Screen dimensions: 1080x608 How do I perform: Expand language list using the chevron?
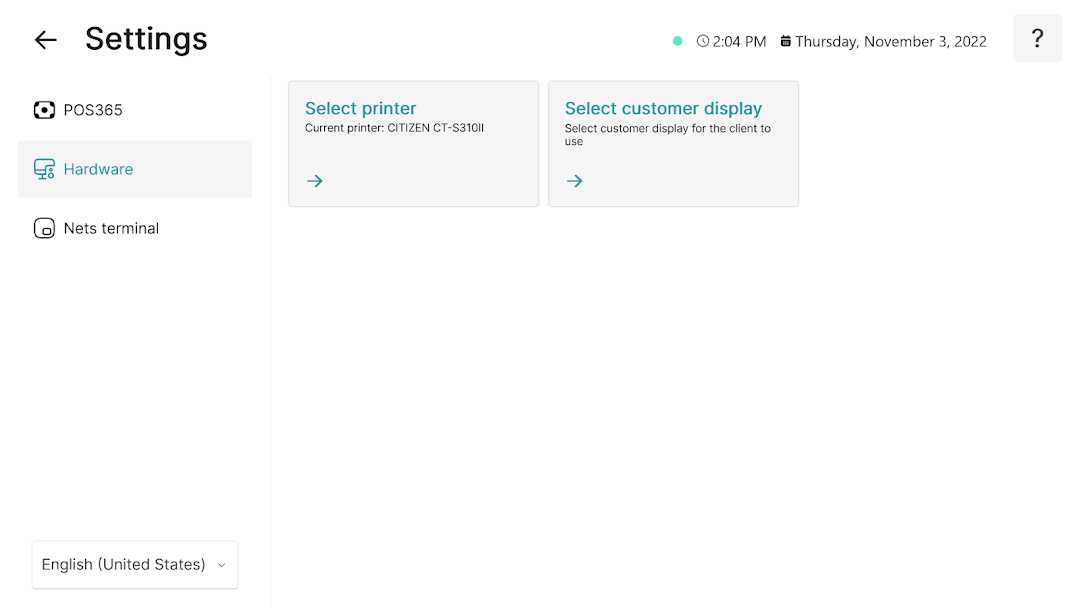(x=222, y=565)
